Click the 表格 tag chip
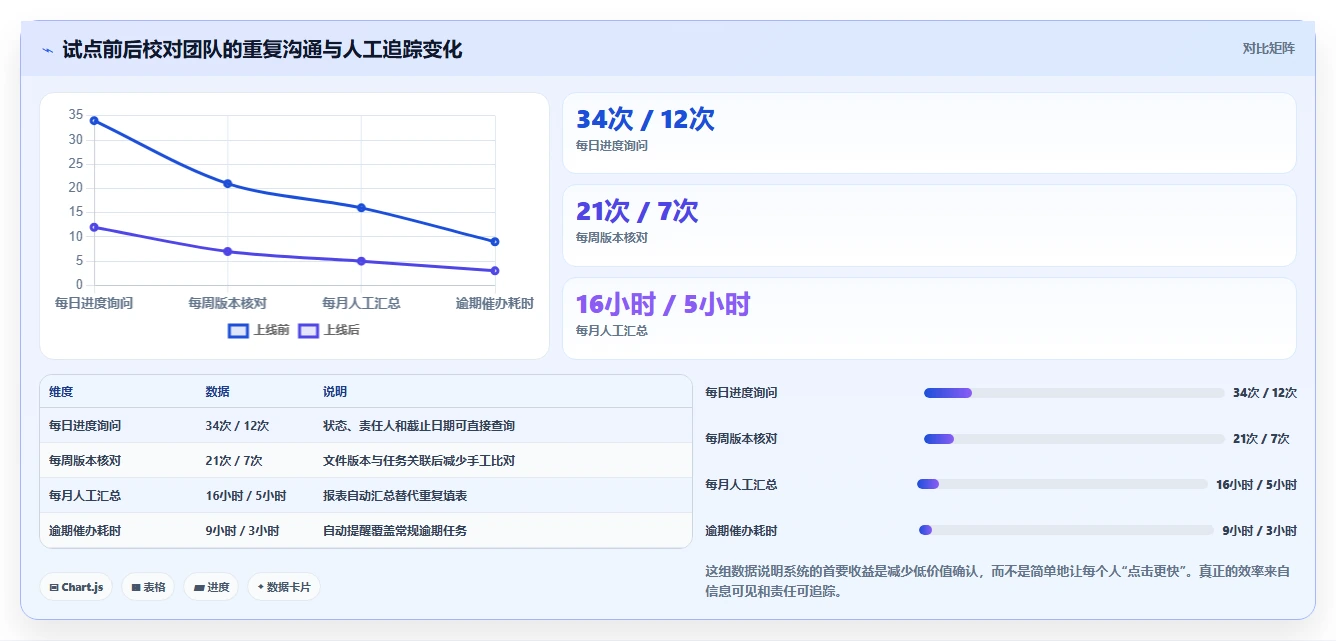The width and height of the screenshot is (1336, 641). pos(148,587)
